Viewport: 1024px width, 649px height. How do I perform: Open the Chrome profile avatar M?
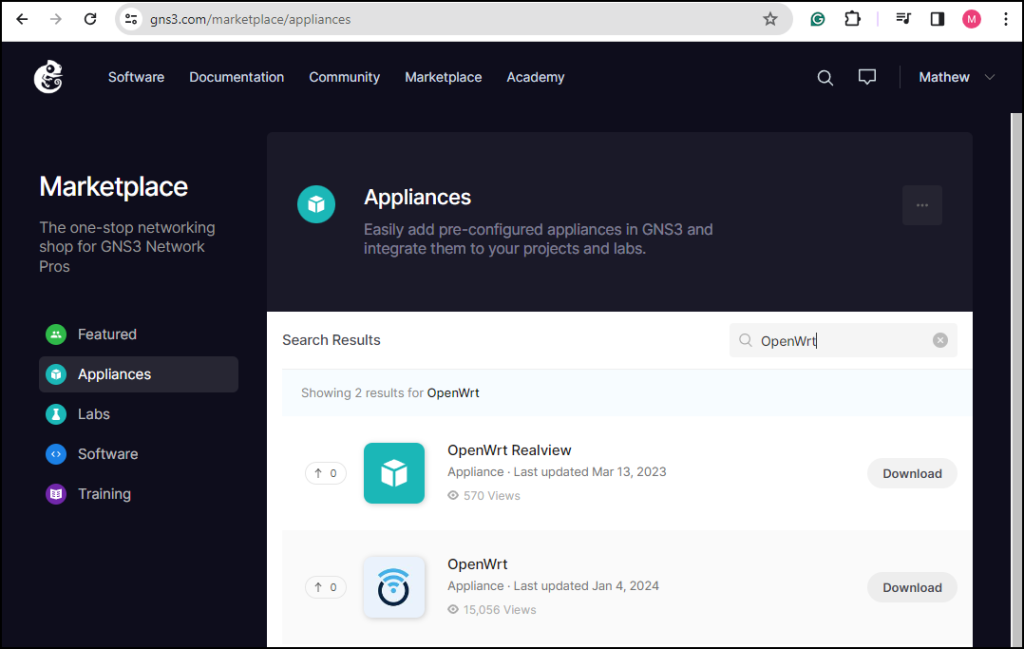point(972,20)
